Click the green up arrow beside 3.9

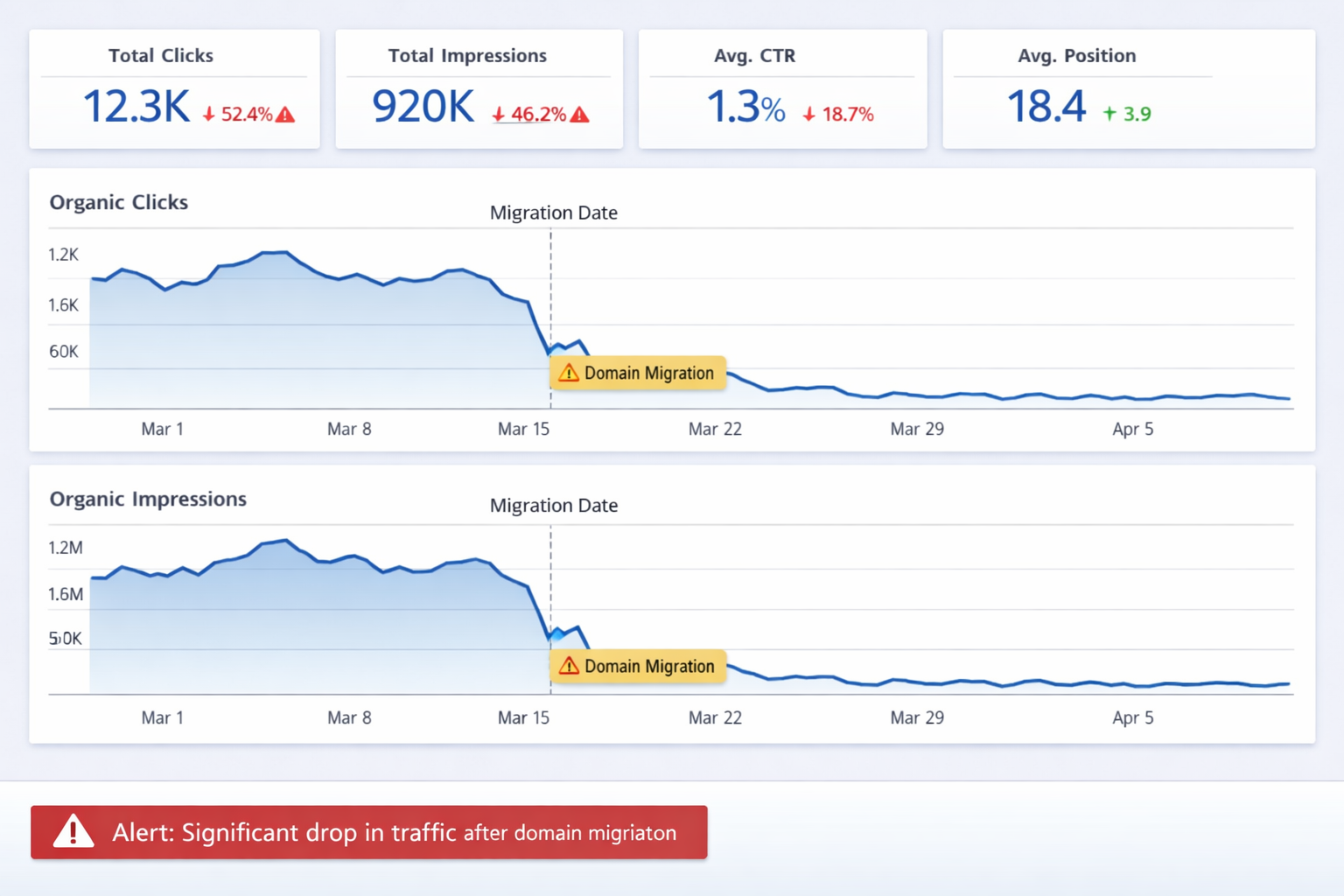(1108, 113)
